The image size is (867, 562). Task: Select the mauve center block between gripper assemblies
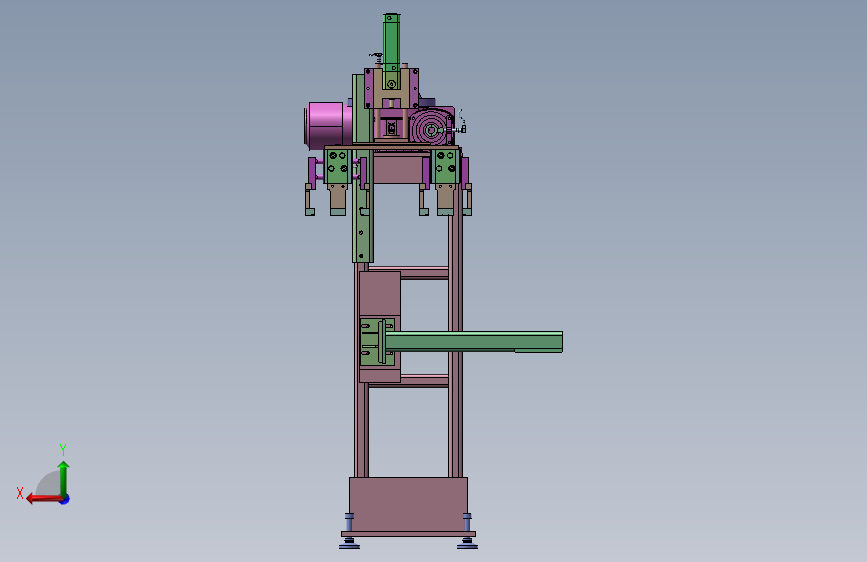coord(398,169)
